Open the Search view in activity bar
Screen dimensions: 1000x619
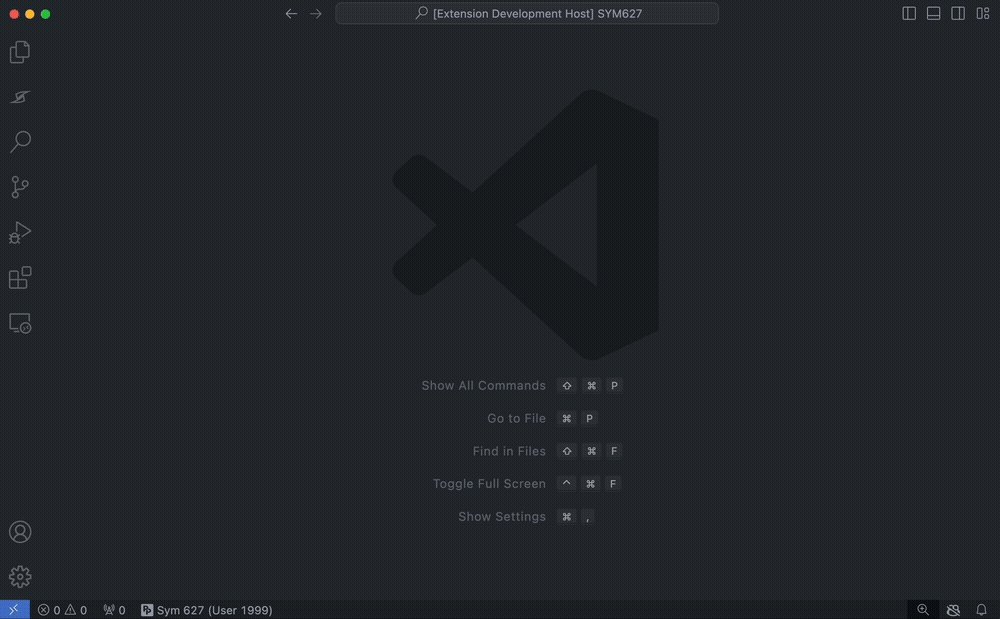(20, 142)
